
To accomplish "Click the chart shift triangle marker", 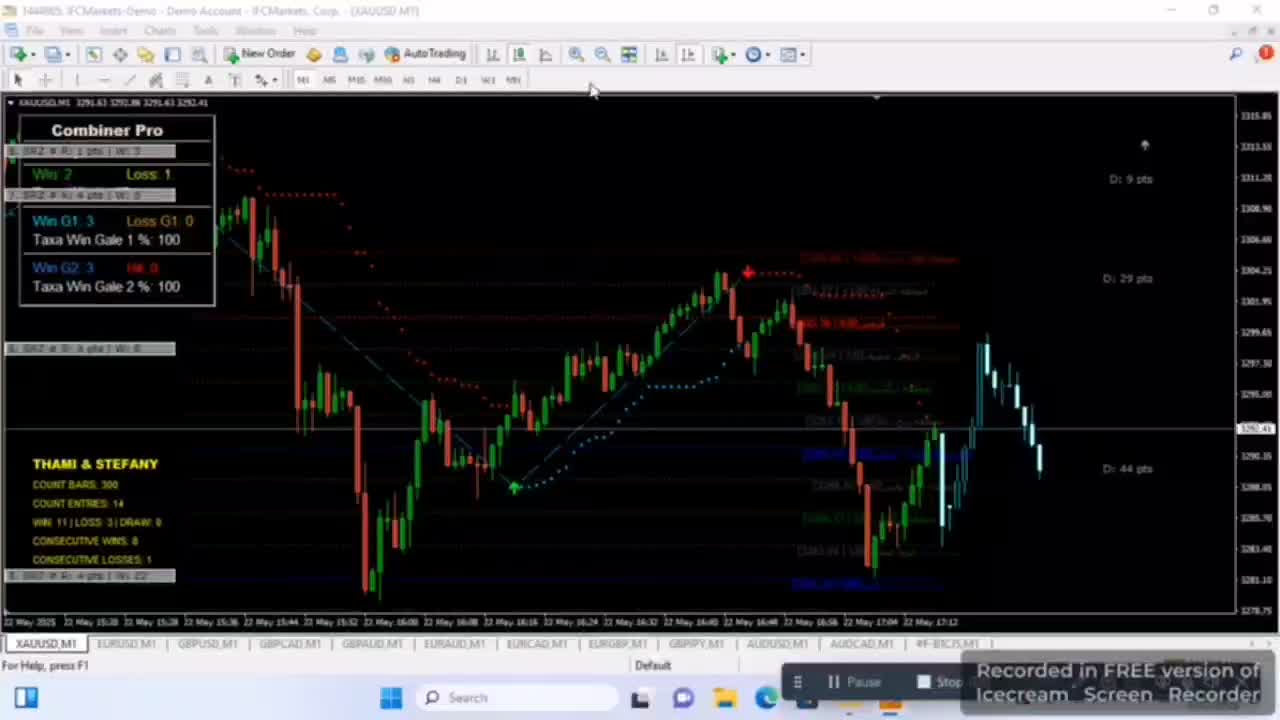I will 876,98.
